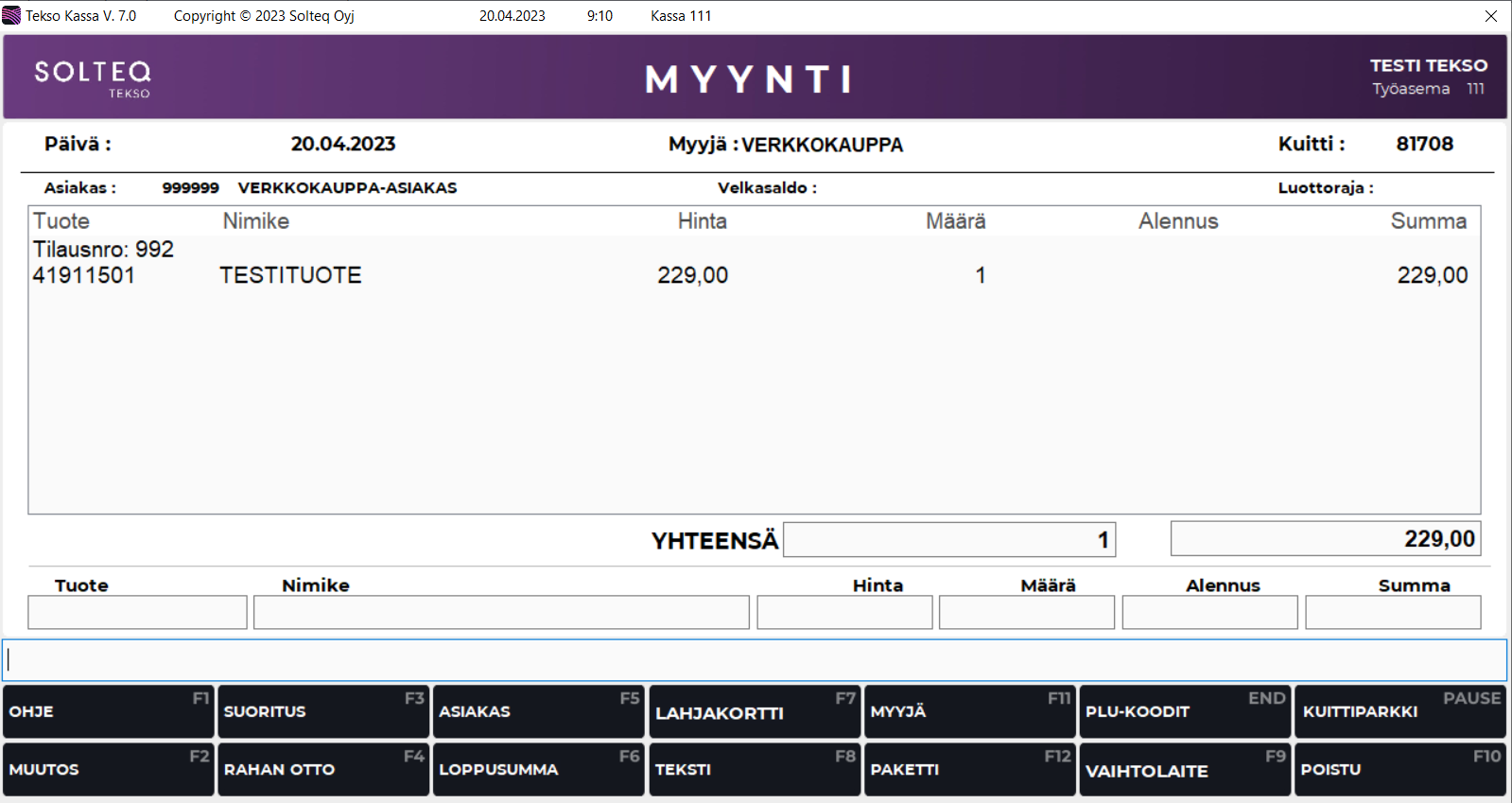Screen dimensions: 1512x803
Task: Click the Tekso Kassa title bar icon
Action: pyautogui.click(x=11, y=16)
